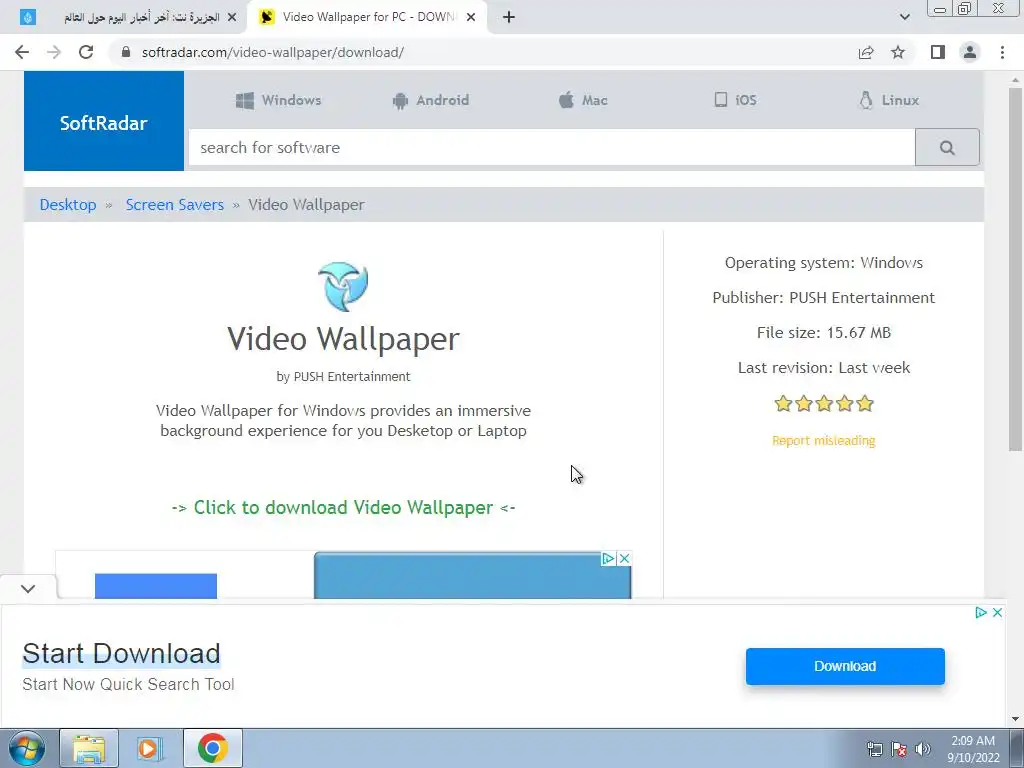
Task: Click 'Start Now Quick Search Tool' text
Action: coord(128,684)
